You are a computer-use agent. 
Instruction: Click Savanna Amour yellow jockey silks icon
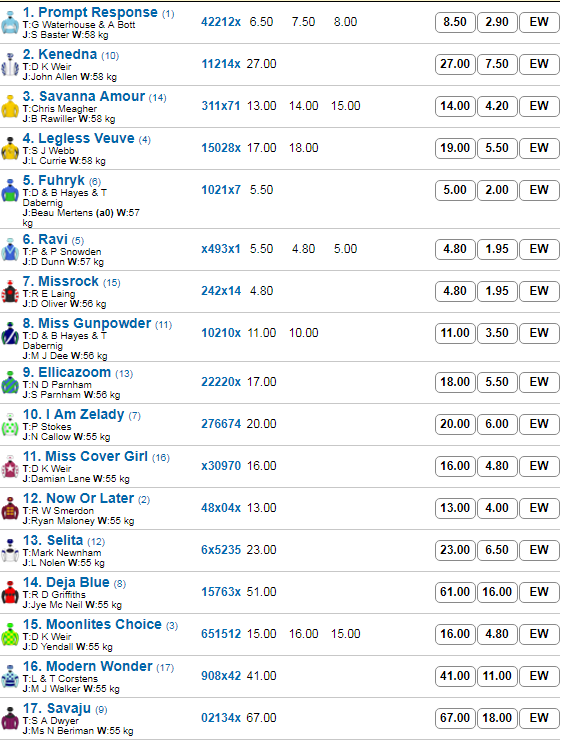10,106
